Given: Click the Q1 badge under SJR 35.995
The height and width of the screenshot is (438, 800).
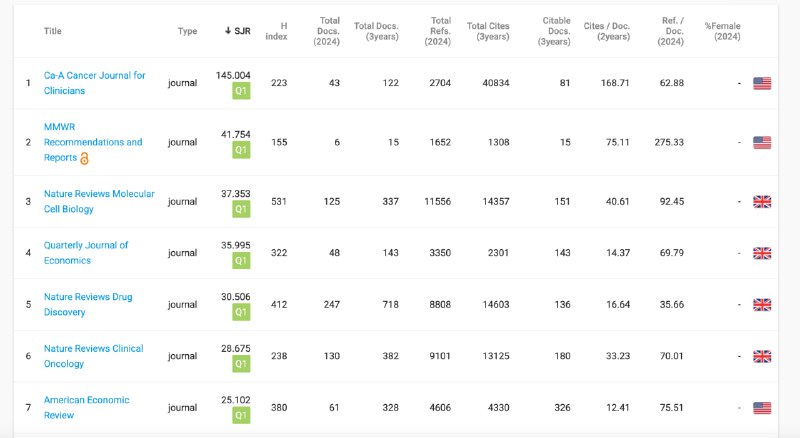Looking at the screenshot, I should tap(241, 261).
